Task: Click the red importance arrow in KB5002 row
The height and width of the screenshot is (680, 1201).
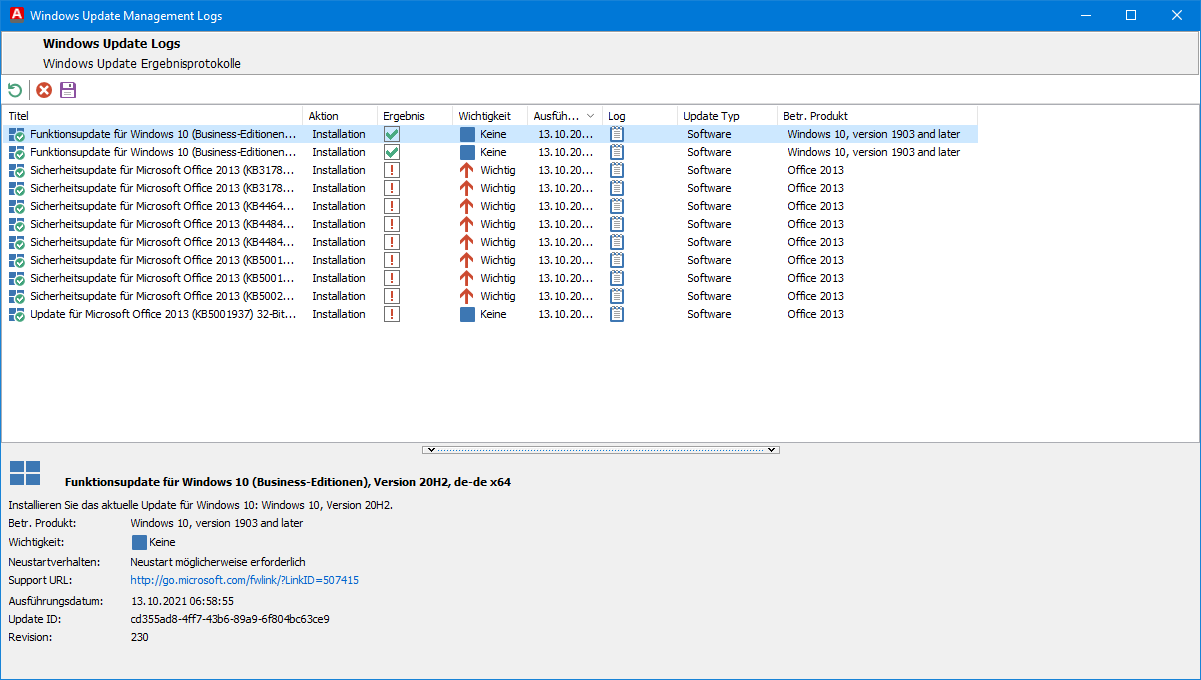Action: pos(467,296)
